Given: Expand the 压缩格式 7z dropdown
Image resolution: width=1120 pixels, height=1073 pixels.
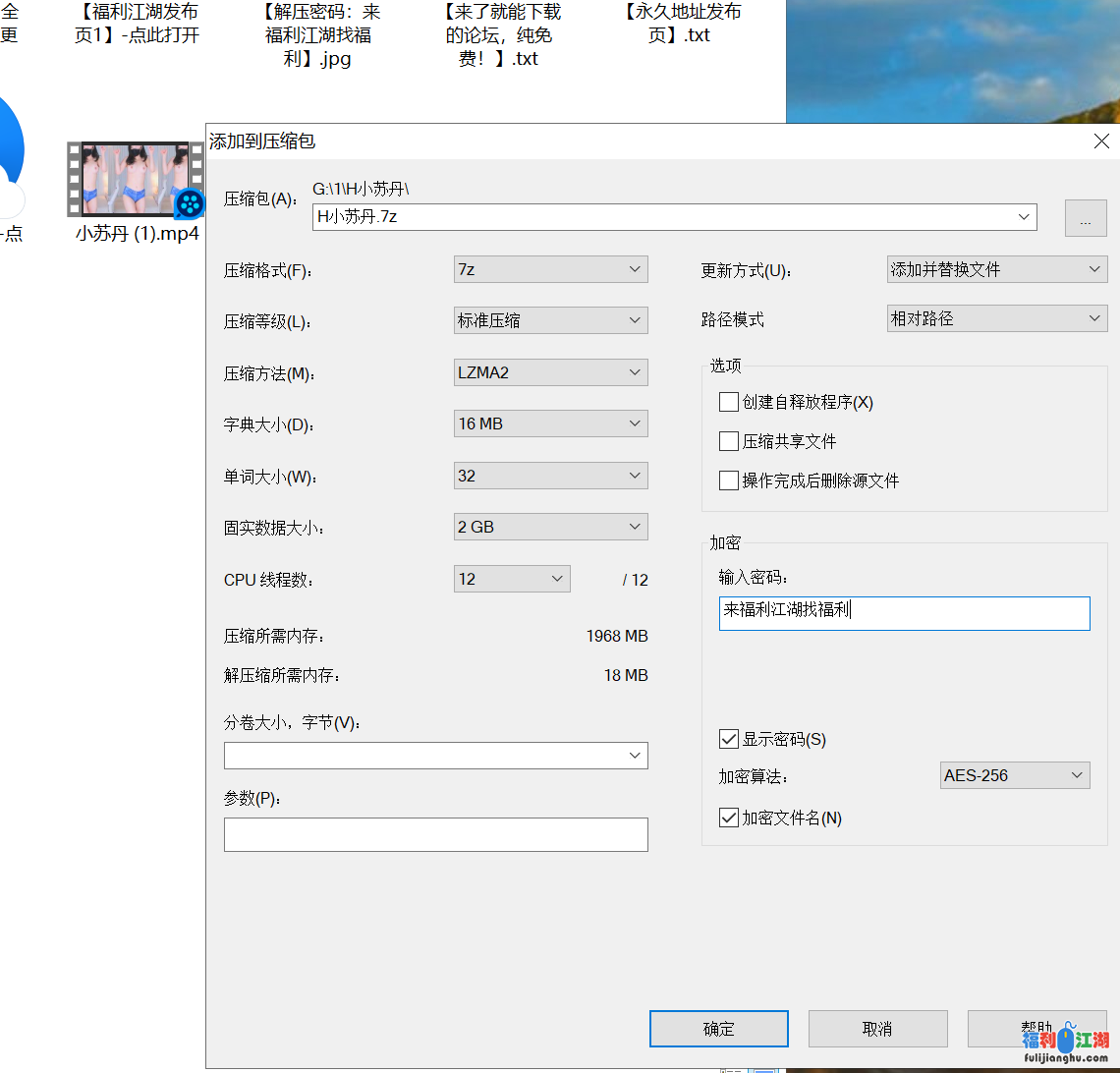Looking at the screenshot, I should [550, 269].
